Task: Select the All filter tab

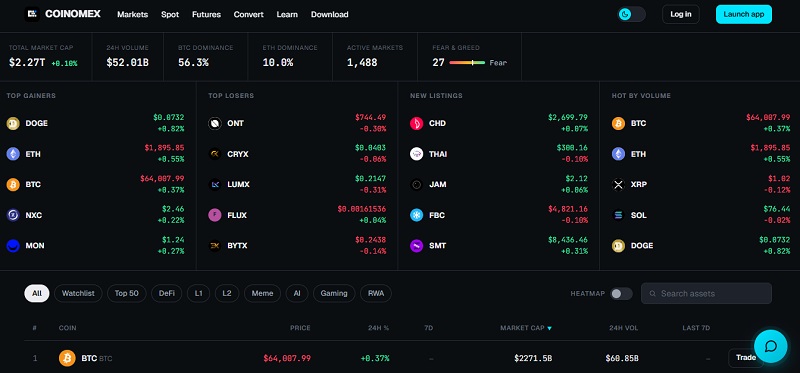Action: tap(37, 293)
